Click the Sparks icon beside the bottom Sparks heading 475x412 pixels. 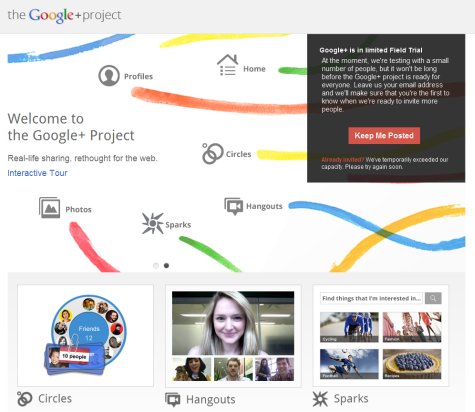320,399
